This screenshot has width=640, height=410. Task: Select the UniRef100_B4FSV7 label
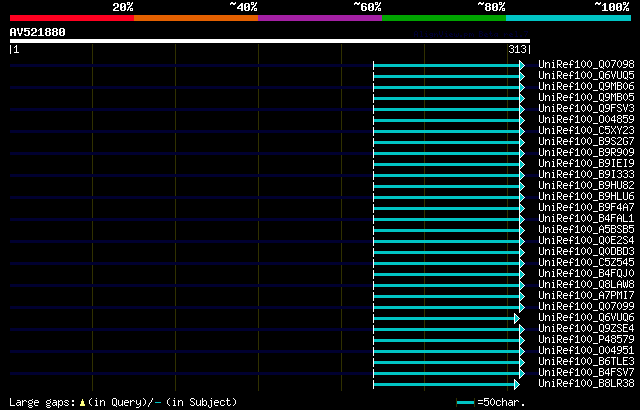pyautogui.click(x=586, y=373)
